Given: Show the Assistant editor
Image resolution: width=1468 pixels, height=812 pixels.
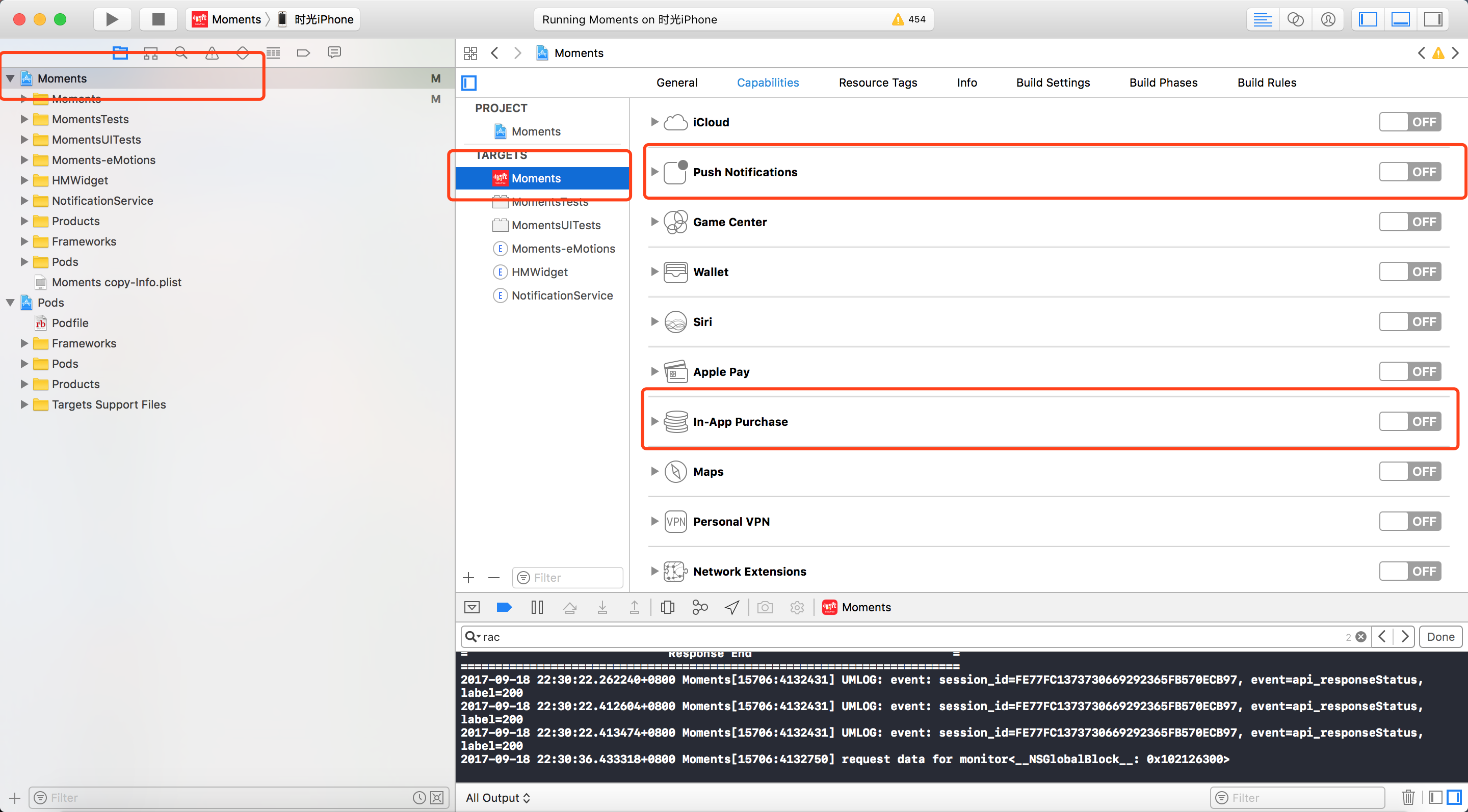Looking at the screenshot, I should [x=1295, y=19].
